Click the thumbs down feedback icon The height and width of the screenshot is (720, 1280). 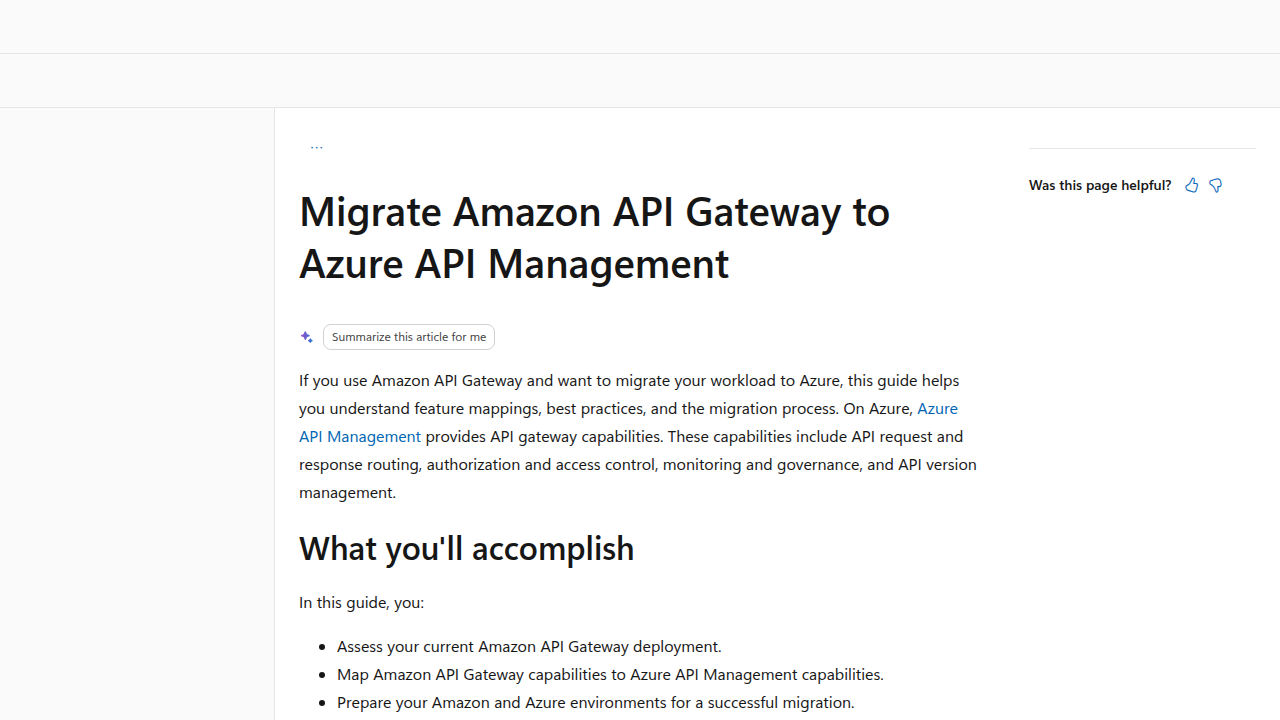coord(1216,185)
